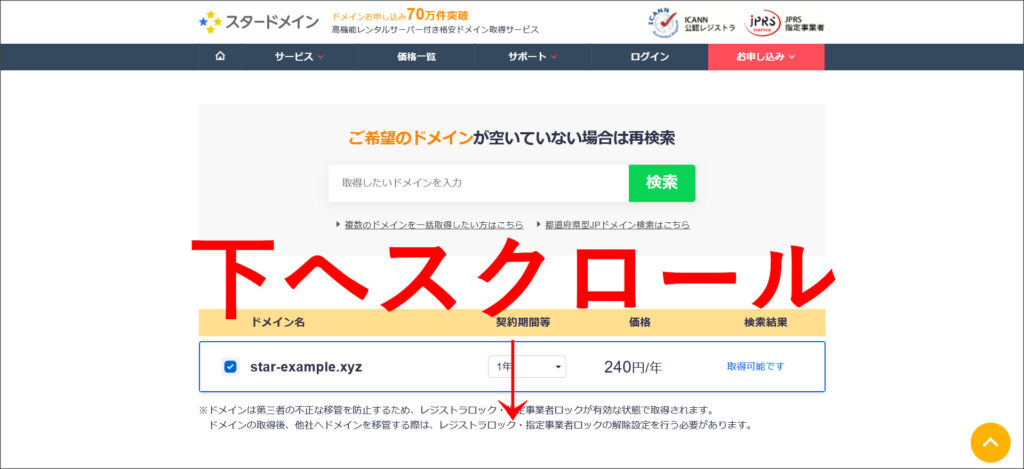Select the star-example.xyz domain name text
1024x469 pixels.
(306, 367)
